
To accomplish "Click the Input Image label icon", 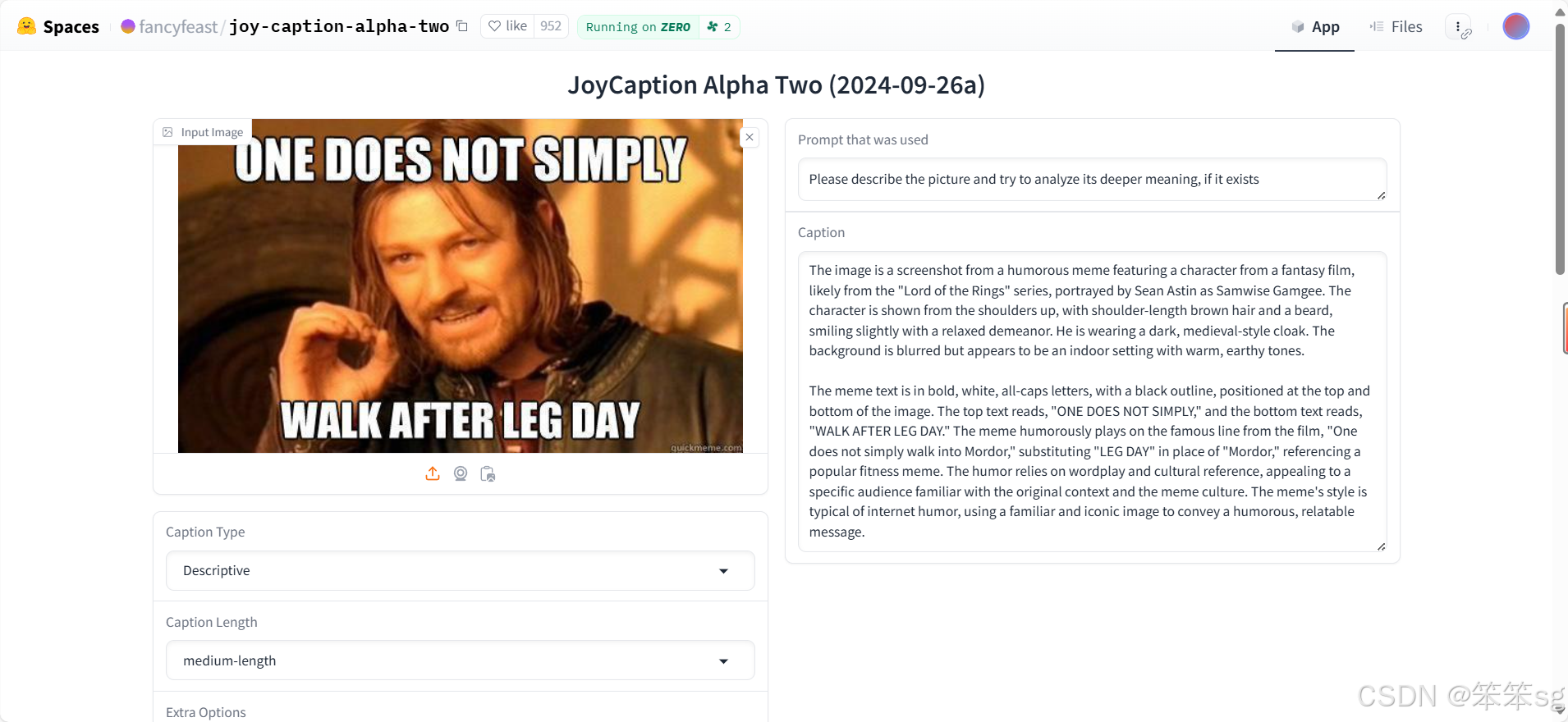I will (x=167, y=132).
